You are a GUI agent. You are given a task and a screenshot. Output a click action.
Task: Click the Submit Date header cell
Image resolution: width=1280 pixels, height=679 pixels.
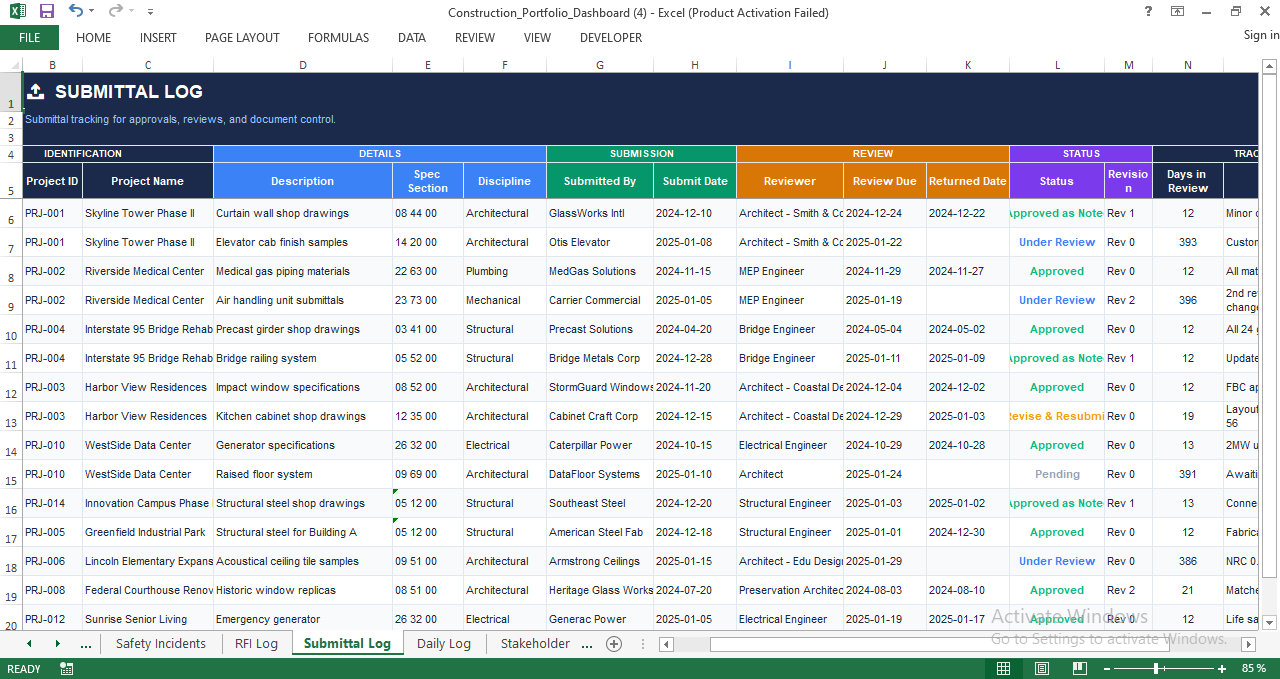point(695,181)
